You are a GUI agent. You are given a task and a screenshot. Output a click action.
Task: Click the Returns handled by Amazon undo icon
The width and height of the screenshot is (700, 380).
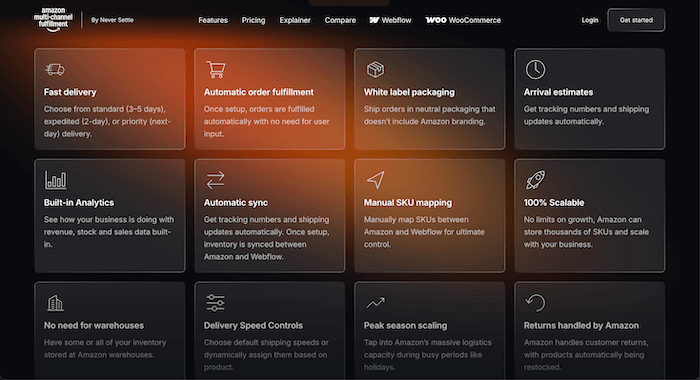point(535,303)
